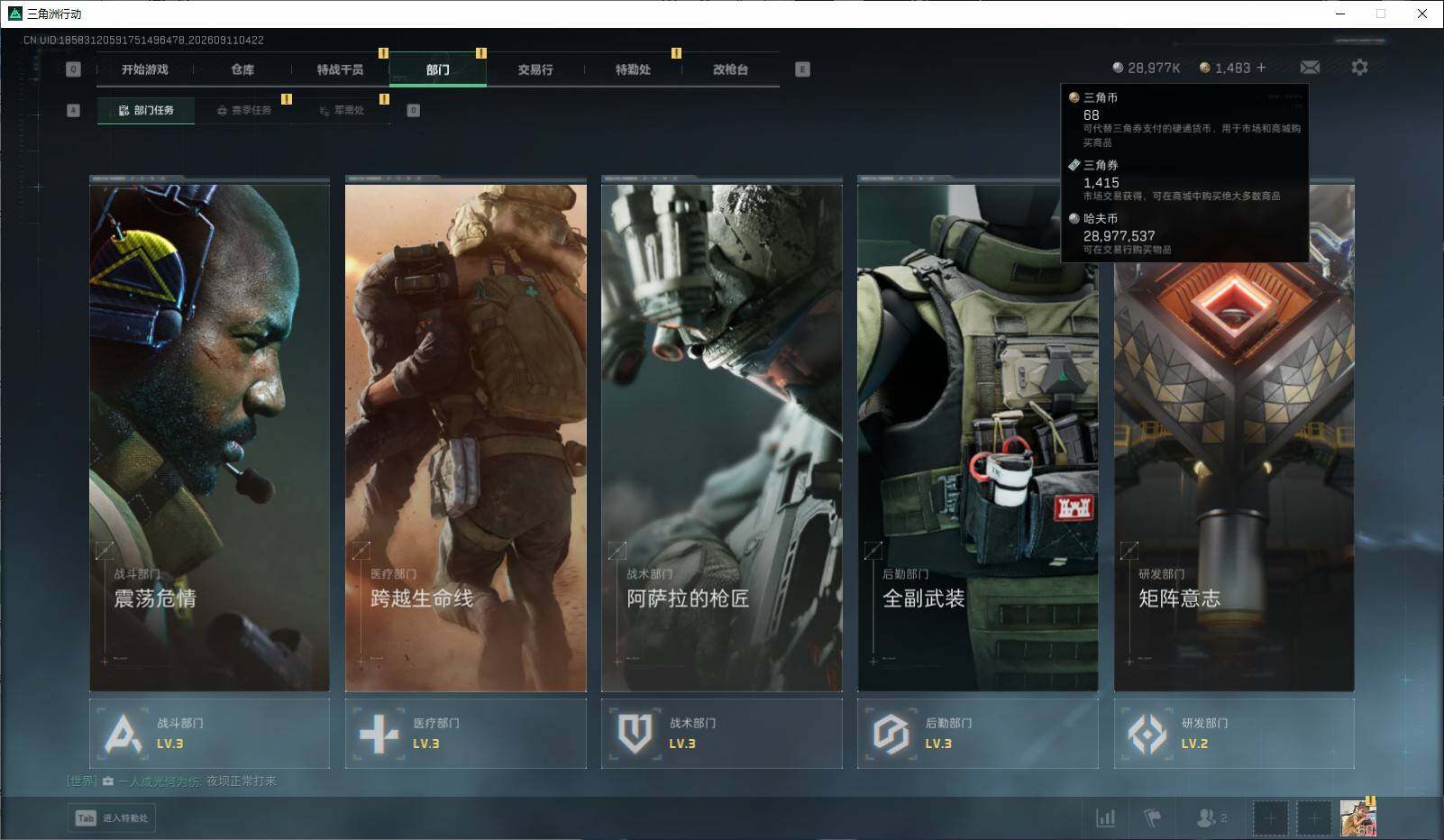
Task: Close the 三角洲行动 window
Action: click(1422, 14)
